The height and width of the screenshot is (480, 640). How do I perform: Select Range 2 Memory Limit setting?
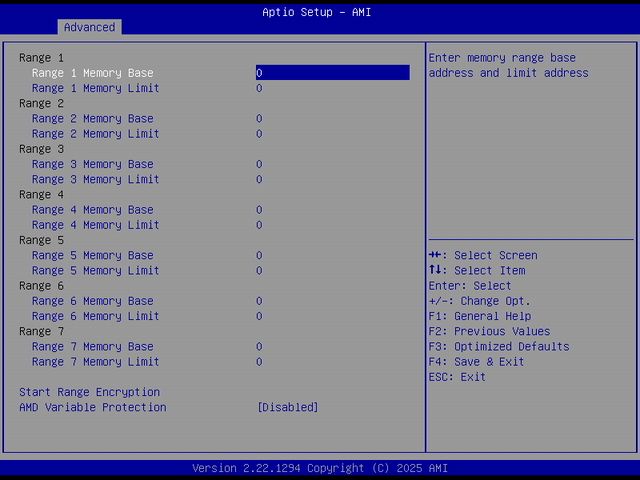tap(96, 134)
